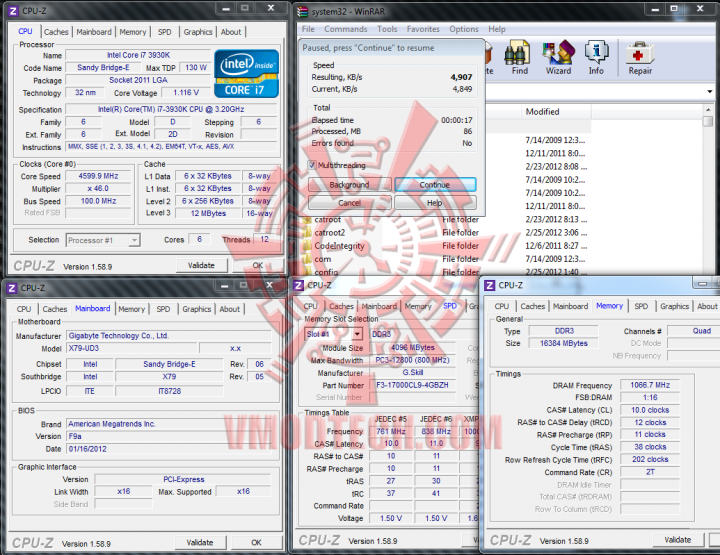The height and width of the screenshot is (555, 720).
Task: Click CPU-Z icon in Mainboard window title bar
Action: tap(12, 288)
